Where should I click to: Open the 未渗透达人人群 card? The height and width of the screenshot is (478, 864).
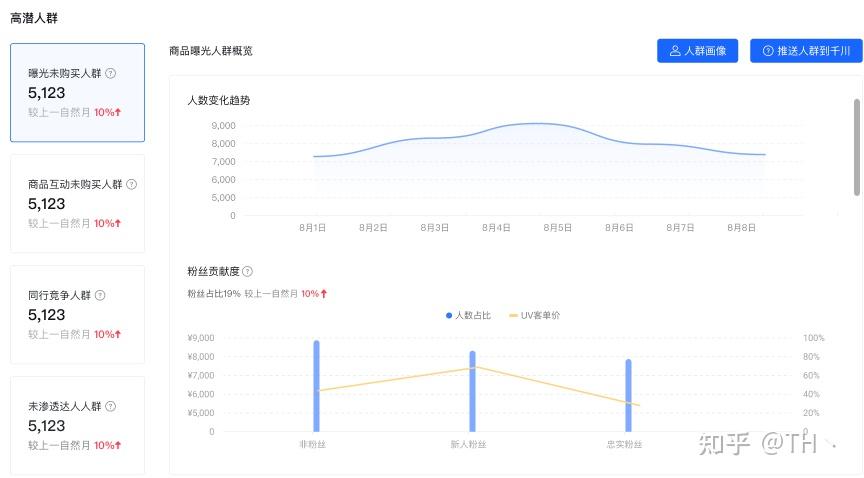[78, 425]
